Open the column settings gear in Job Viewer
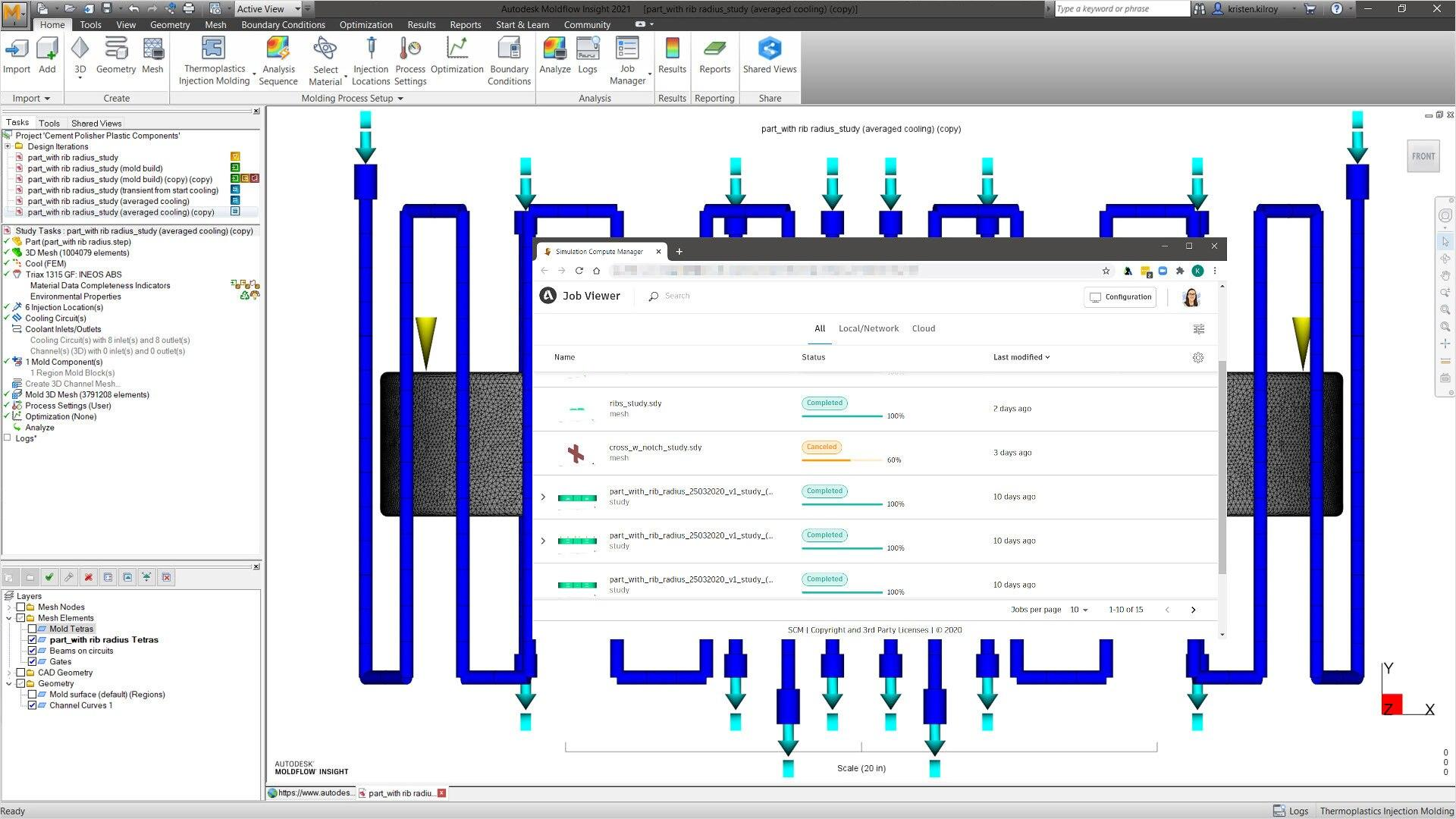This screenshot has width=1456, height=819. 1198,357
